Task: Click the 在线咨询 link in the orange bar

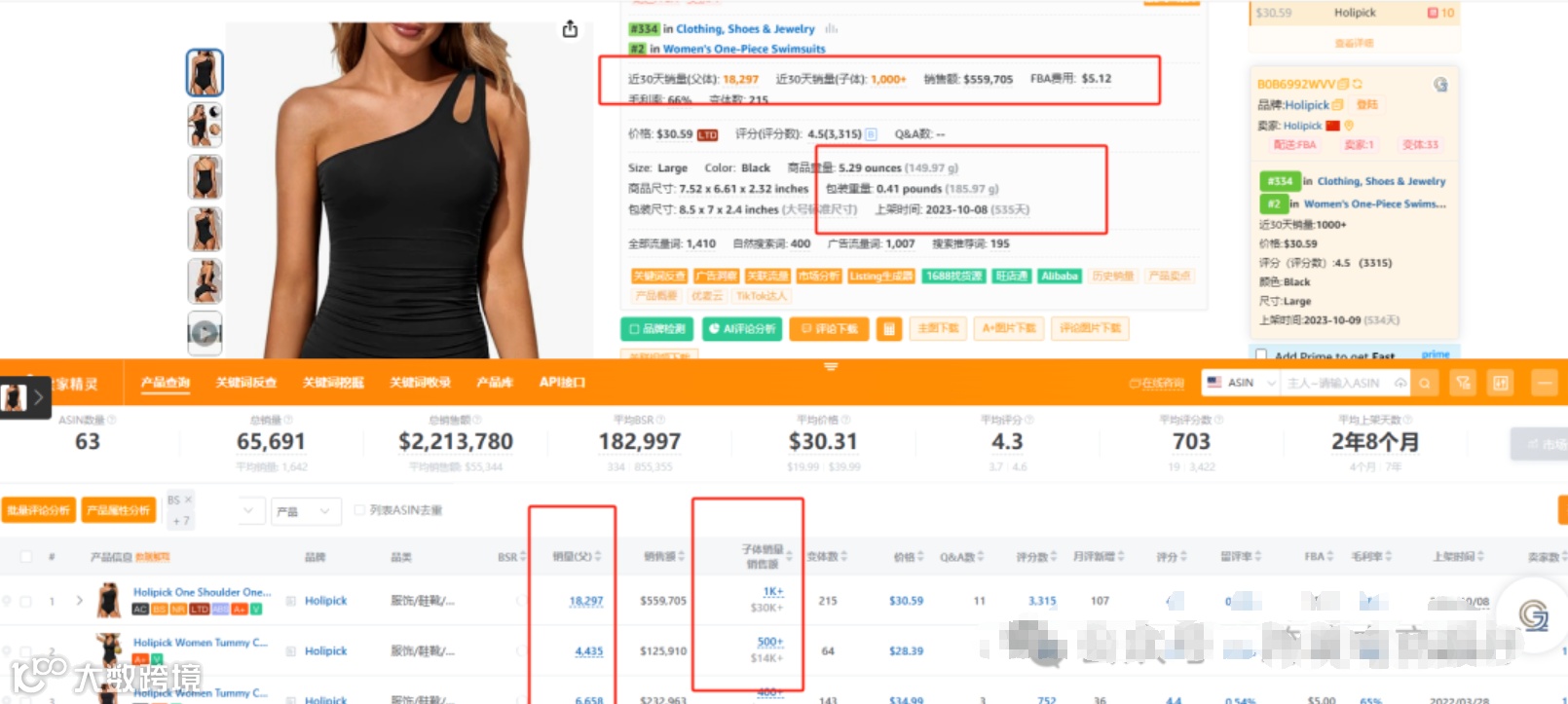Action: pyautogui.click(x=1157, y=384)
